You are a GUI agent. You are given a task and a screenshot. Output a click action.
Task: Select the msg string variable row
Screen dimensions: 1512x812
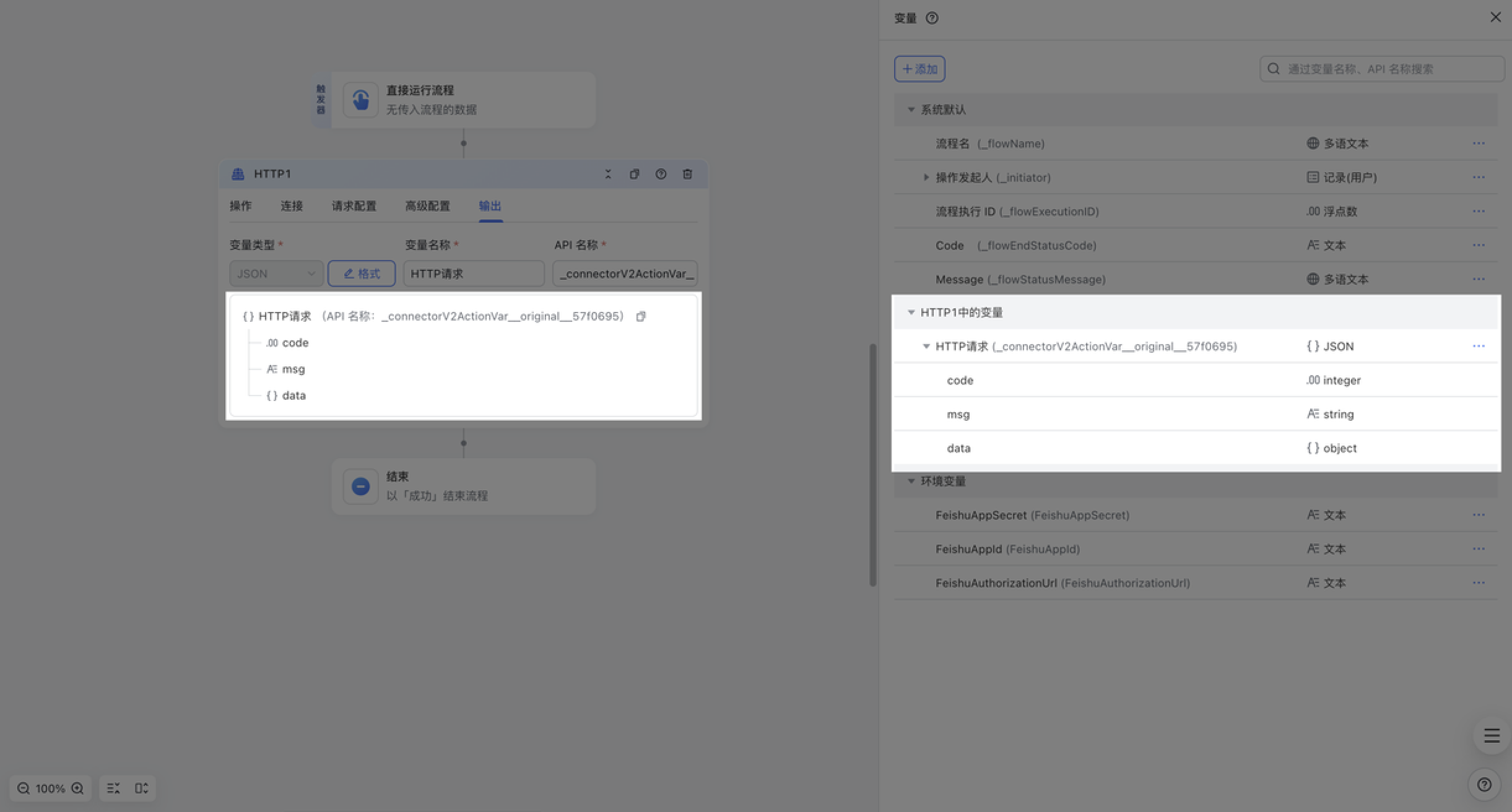coord(1196,414)
